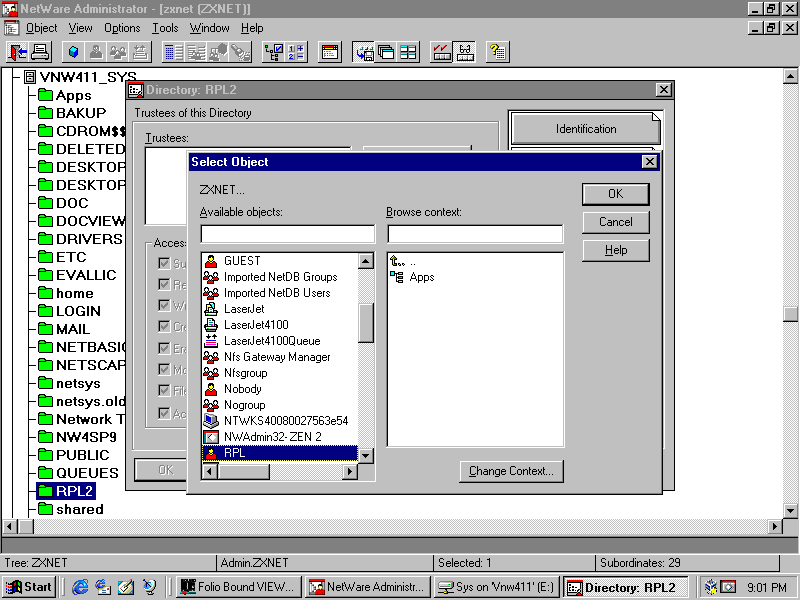Open the Identification page tab

click(x=586, y=129)
